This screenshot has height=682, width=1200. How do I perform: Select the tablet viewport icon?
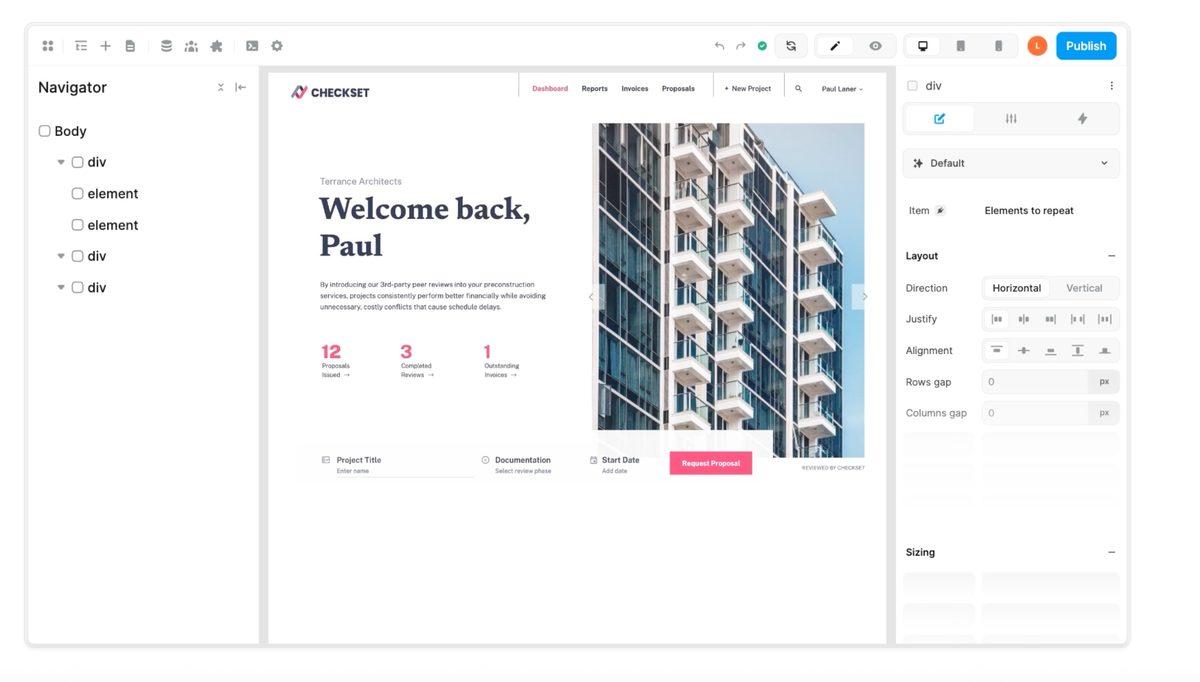coord(960,46)
